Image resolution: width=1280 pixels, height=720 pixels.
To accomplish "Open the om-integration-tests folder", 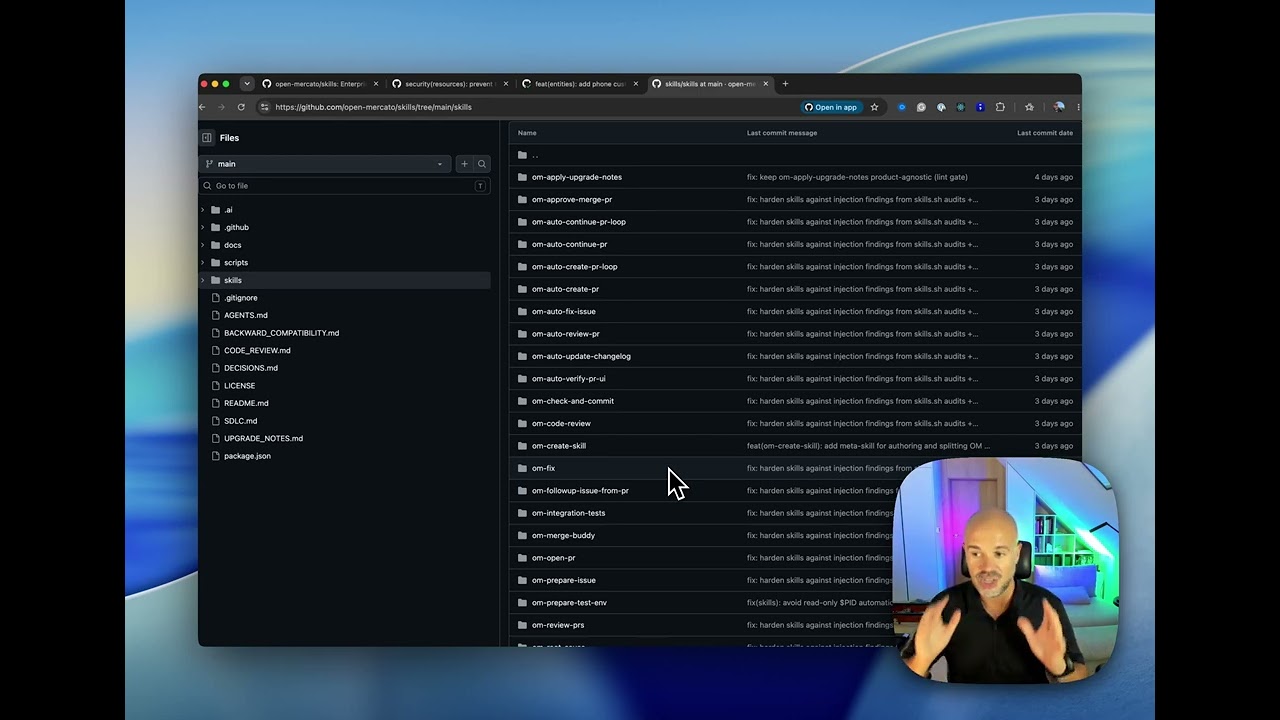I will [568, 513].
